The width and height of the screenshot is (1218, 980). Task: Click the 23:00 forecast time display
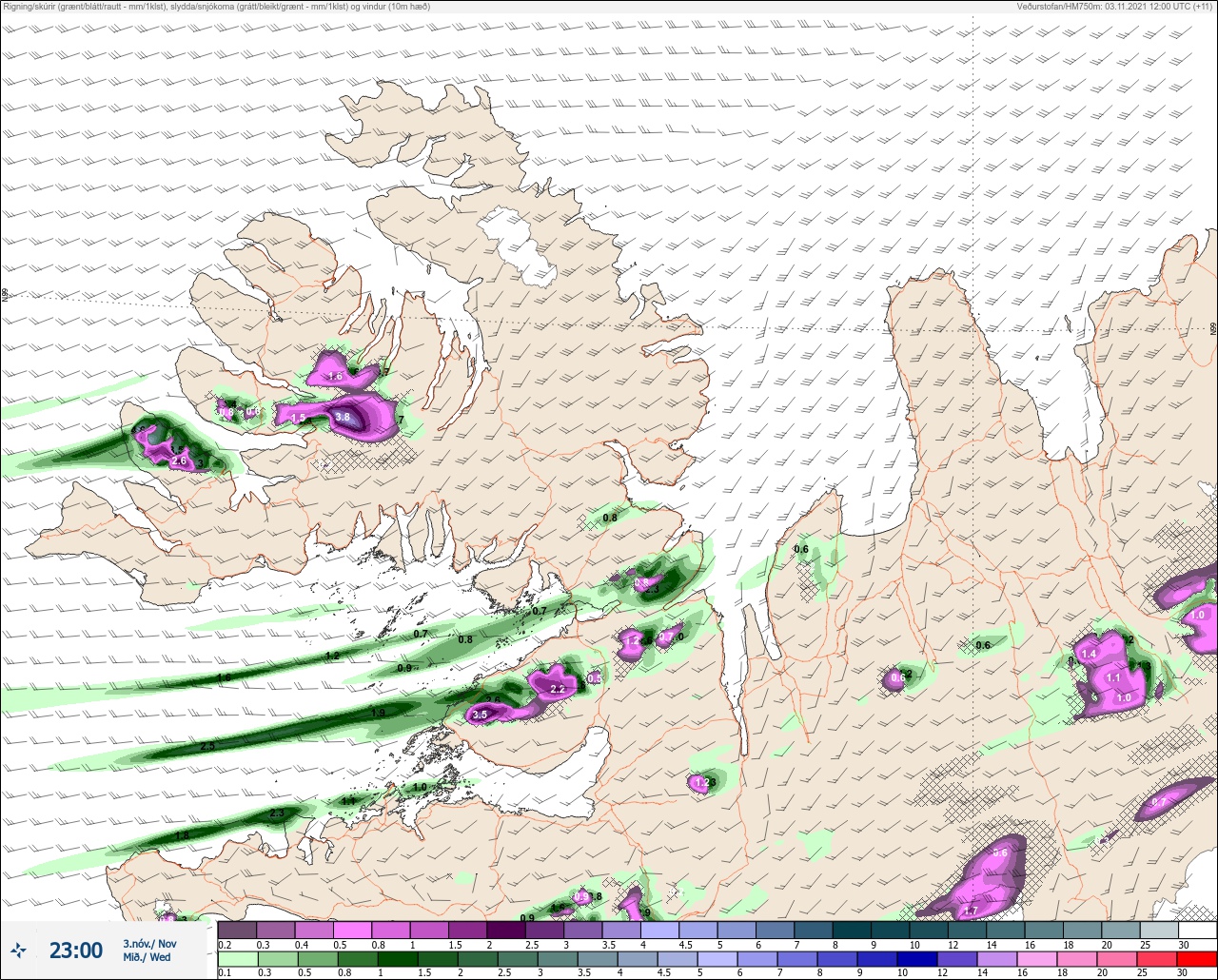75,950
